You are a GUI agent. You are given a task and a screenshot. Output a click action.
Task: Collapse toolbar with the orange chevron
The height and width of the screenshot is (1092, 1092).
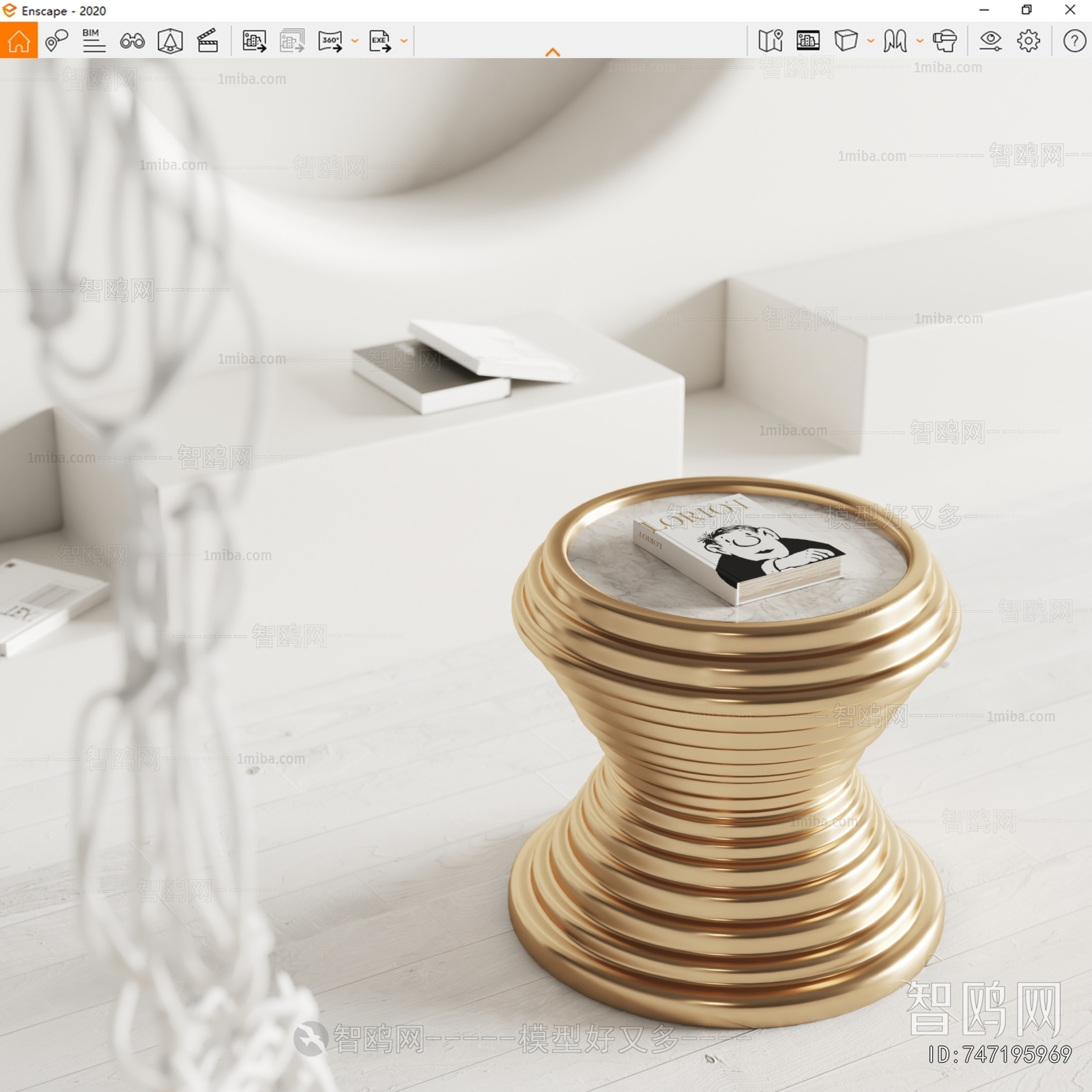553,52
